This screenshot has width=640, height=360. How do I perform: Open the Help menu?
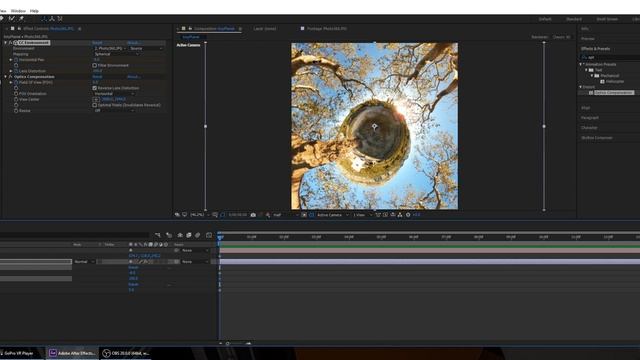click(34, 11)
